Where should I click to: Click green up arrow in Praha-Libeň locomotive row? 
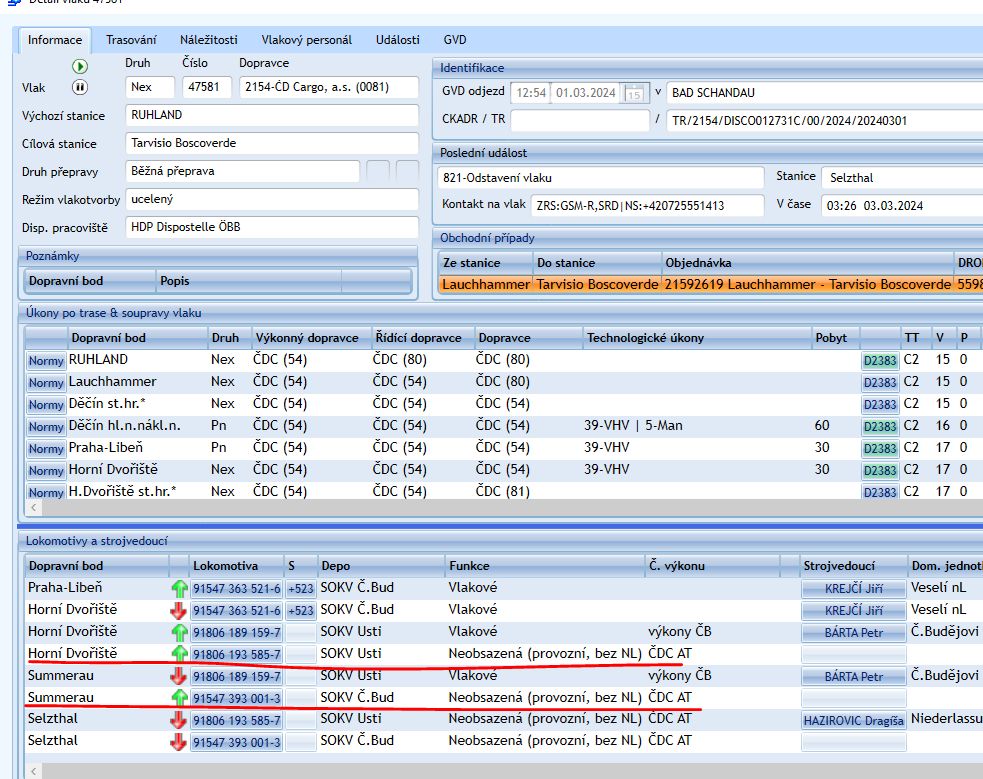[x=180, y=588]
